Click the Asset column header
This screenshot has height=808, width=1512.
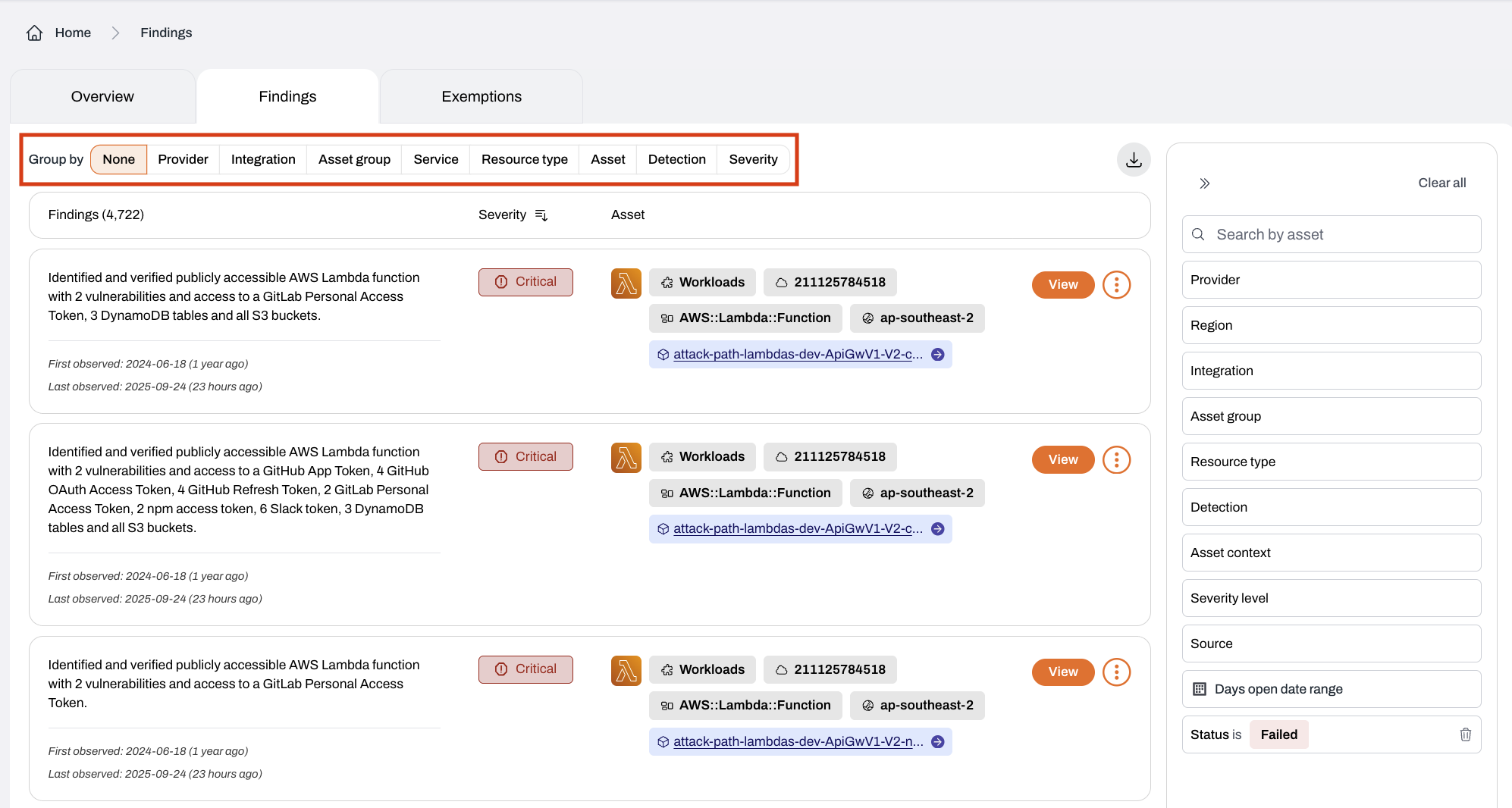pos(628,215)
